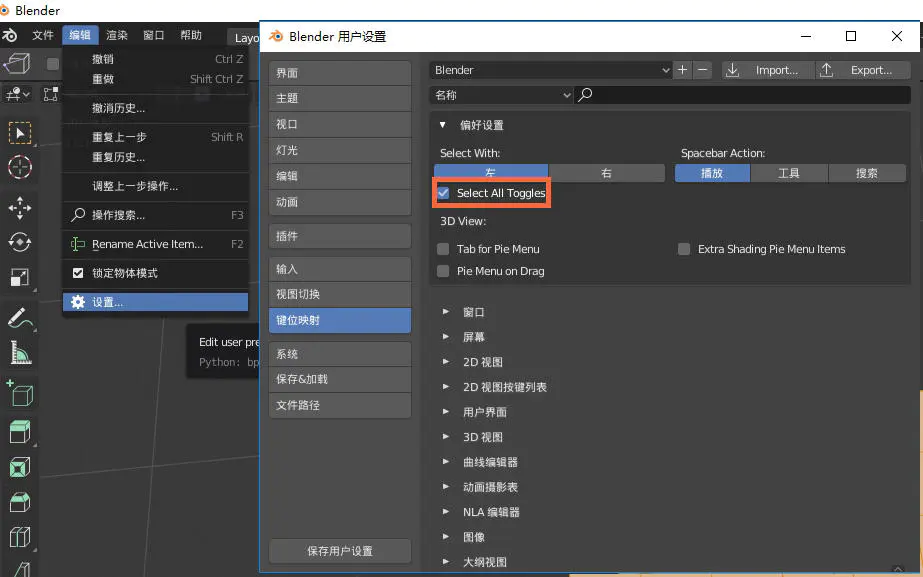Select the Rotate tool
The image size is (923, 577).
(x=19, y=242)
